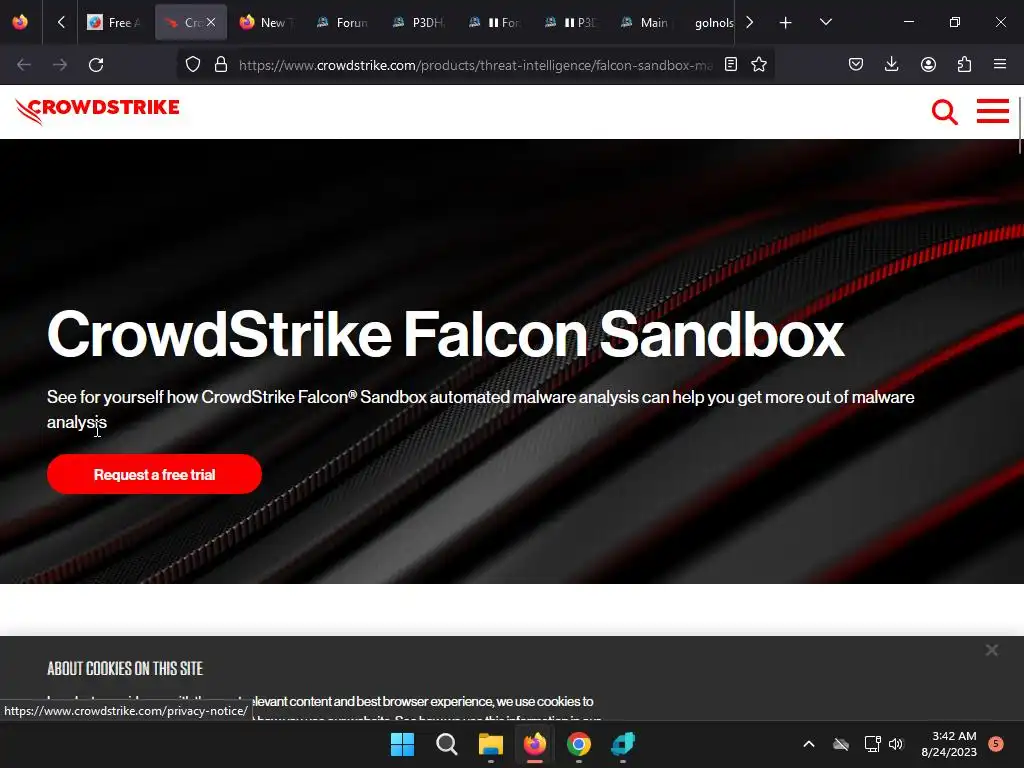
Task: Save page to Pocket
Action: pyautogui.click(x=856, y=65)
